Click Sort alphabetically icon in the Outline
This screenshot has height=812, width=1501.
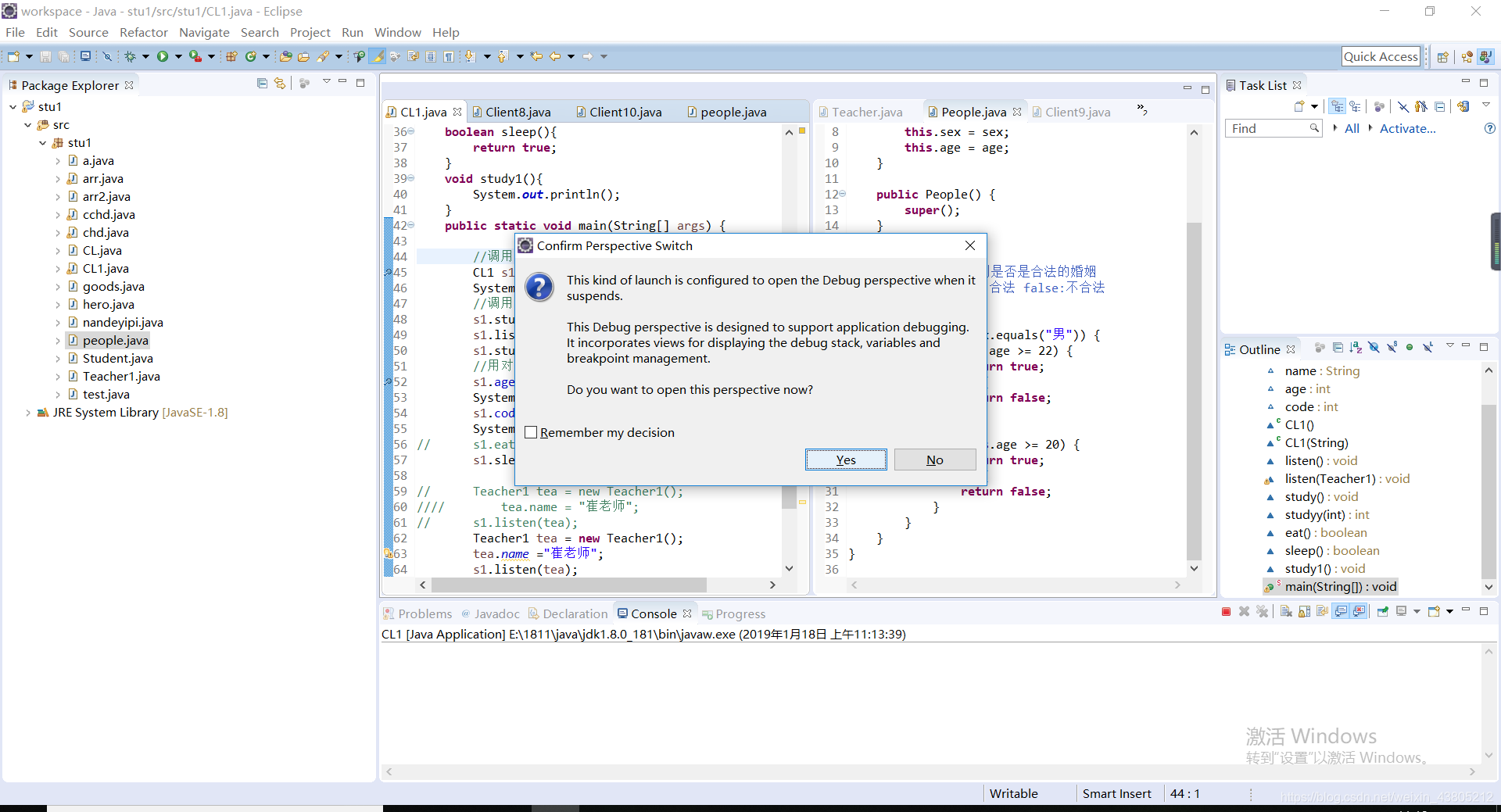tap(1356, 347)
